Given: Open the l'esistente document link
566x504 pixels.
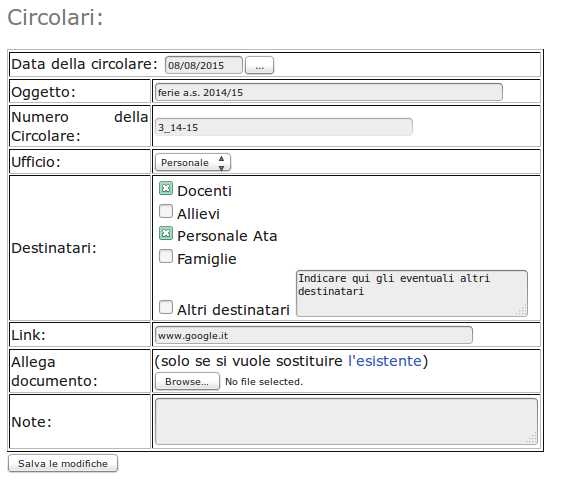Looking at the screenshot, I should (384, 361).
